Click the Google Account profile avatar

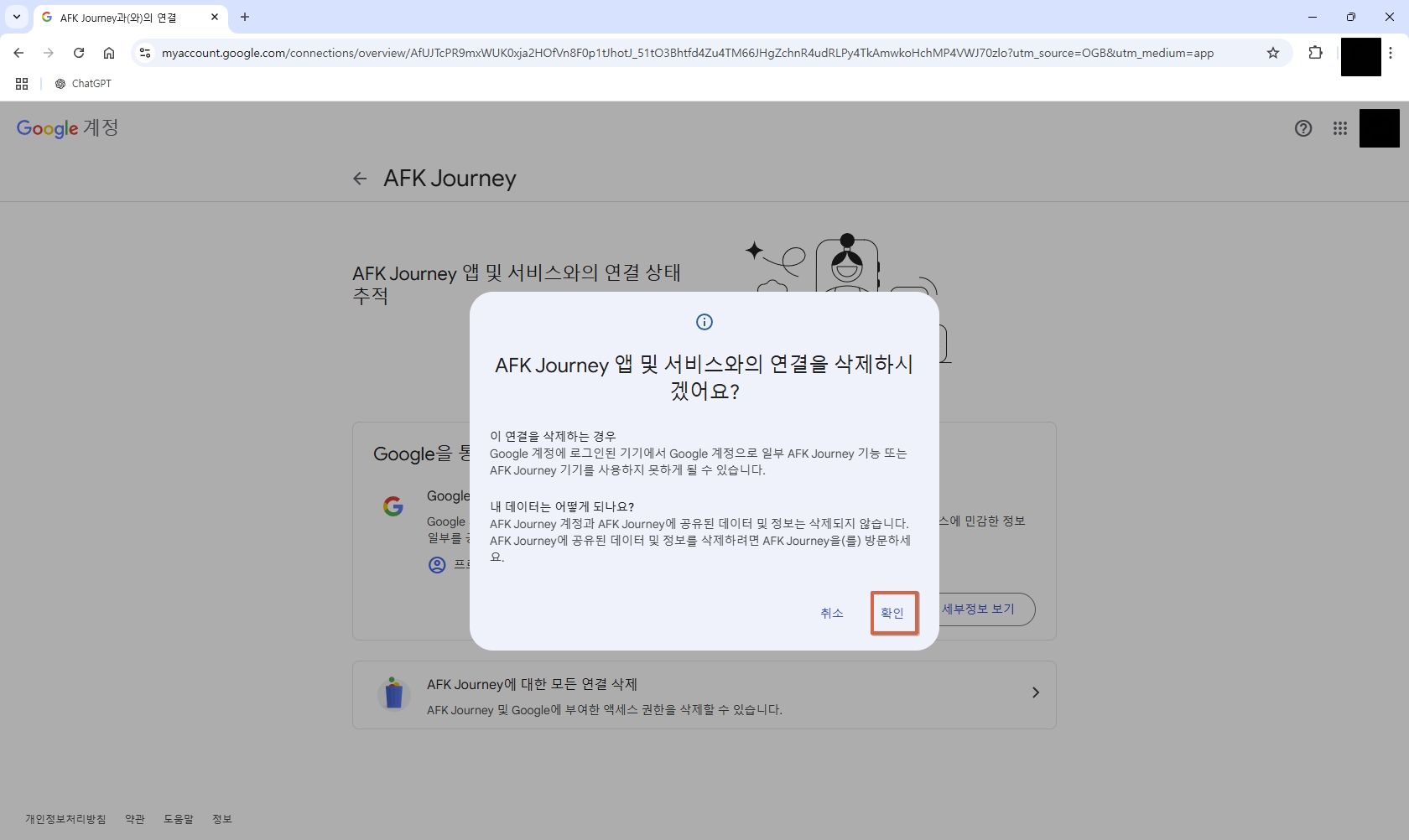pos(1379,128)
